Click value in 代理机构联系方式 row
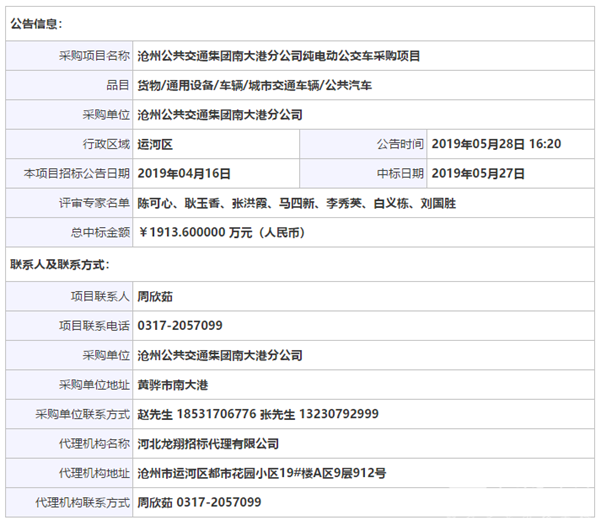This screenshot has width=600, height=525. [x=199, y=502]
